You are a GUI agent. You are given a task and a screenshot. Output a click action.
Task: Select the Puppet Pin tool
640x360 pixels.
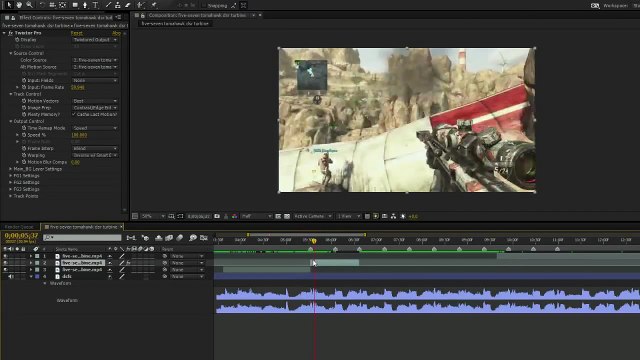pyautogui.click(x=154, y=5)
